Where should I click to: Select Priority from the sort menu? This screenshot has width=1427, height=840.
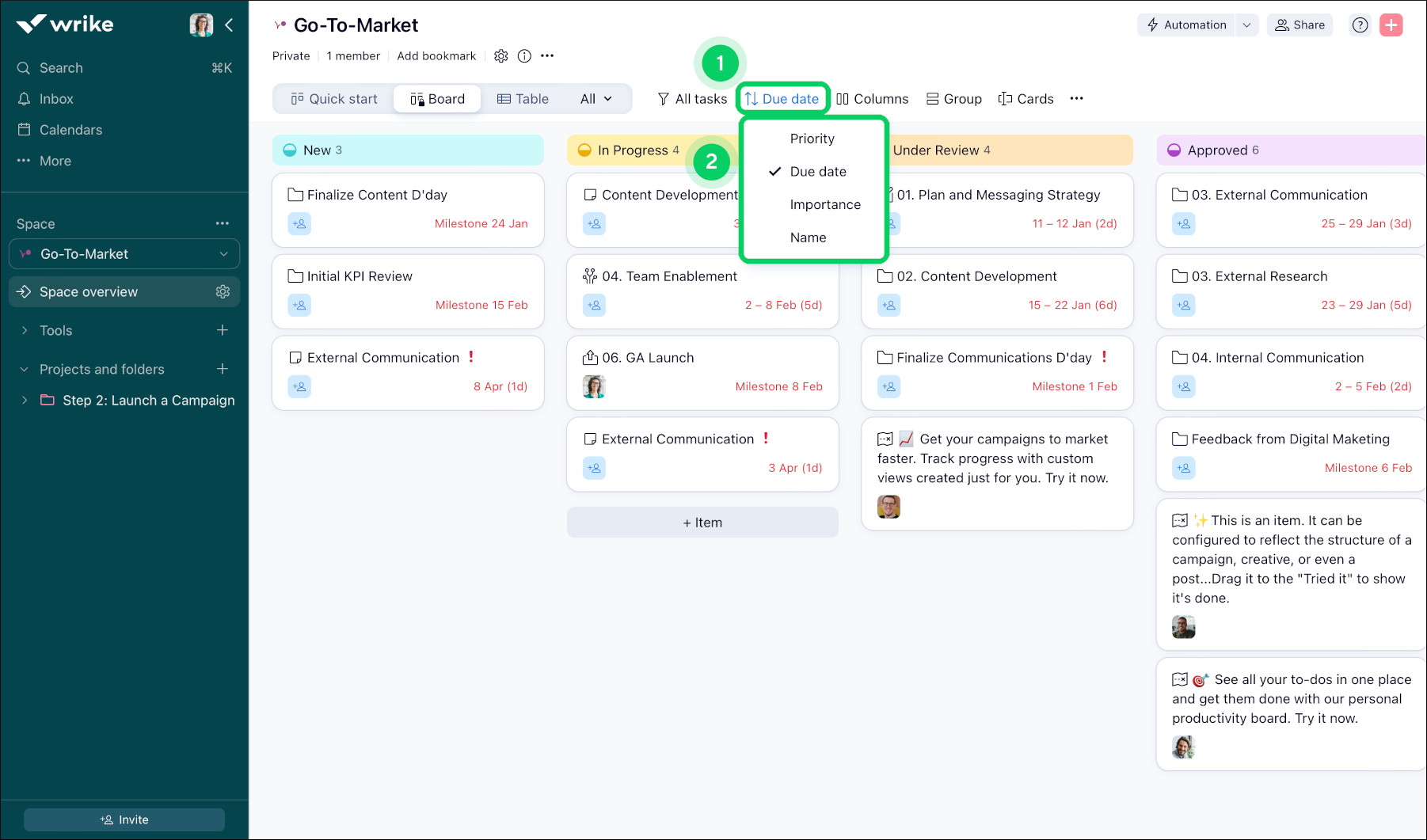coord(811,138)
